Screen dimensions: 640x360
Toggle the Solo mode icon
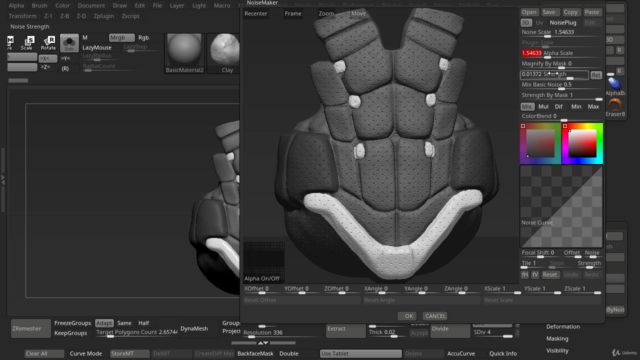pos(69,43)
